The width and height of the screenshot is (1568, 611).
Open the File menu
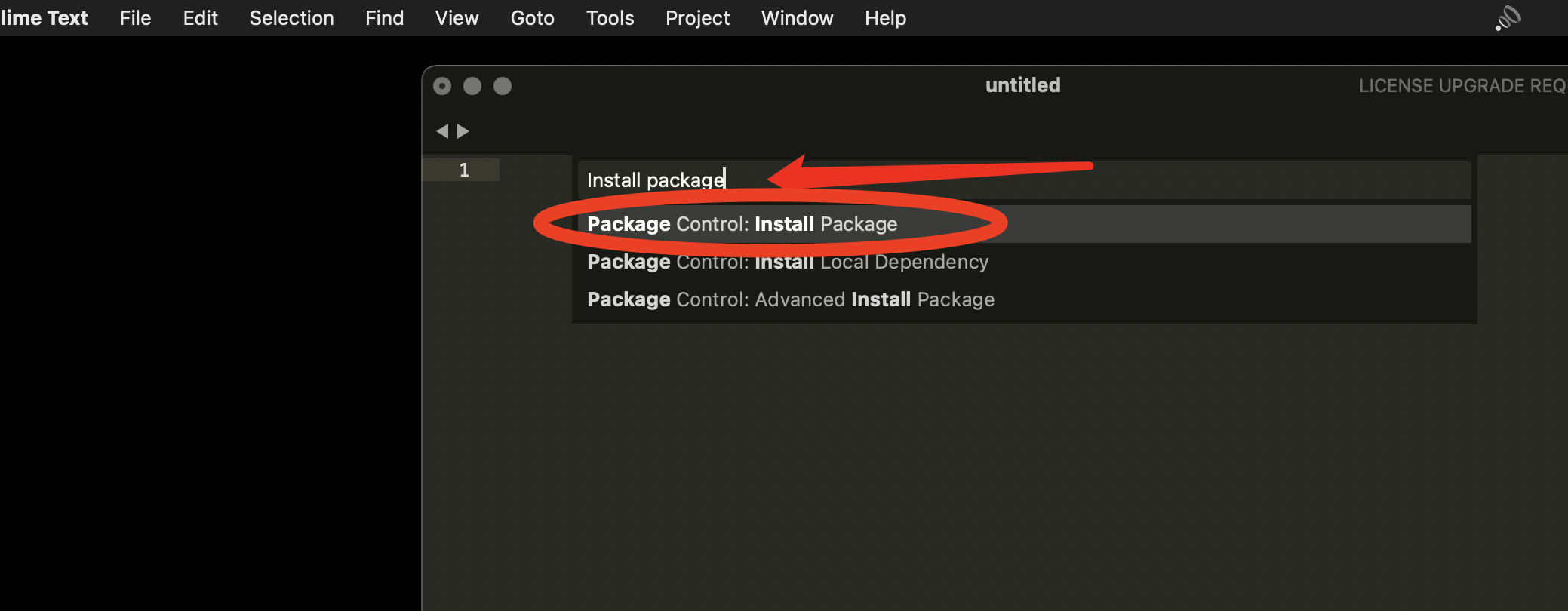(x=135, y=18)
